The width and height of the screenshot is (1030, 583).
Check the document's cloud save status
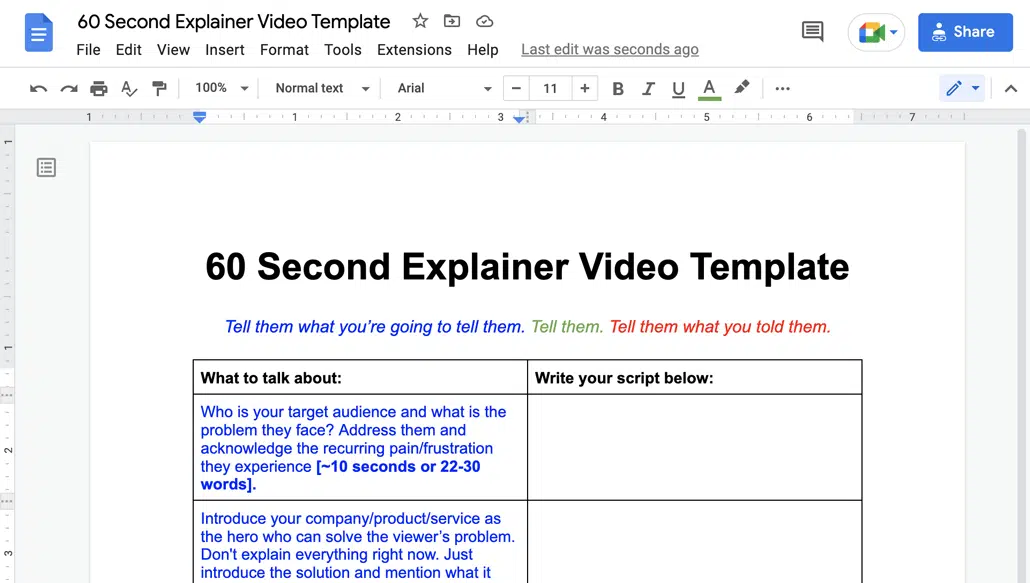484,20
